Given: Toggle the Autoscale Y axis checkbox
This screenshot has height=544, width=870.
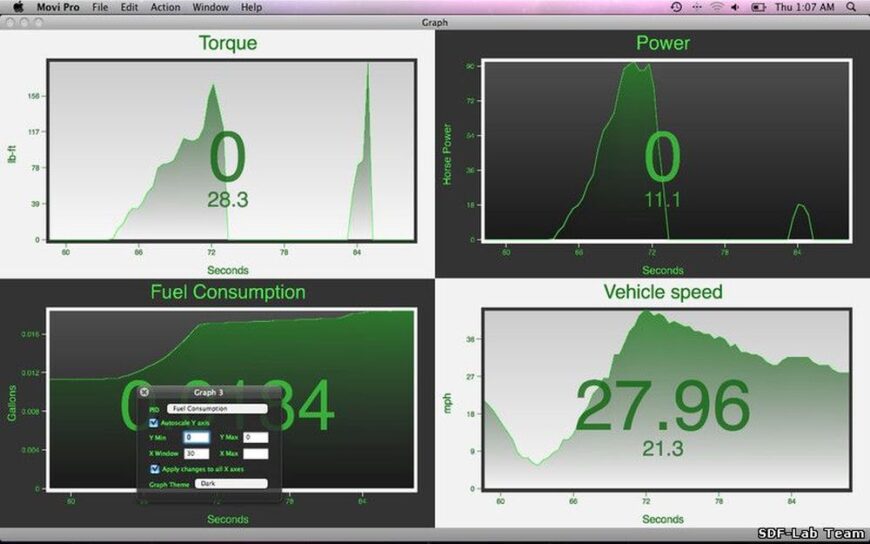Looking at the screenshot, I should click(154, 423).
